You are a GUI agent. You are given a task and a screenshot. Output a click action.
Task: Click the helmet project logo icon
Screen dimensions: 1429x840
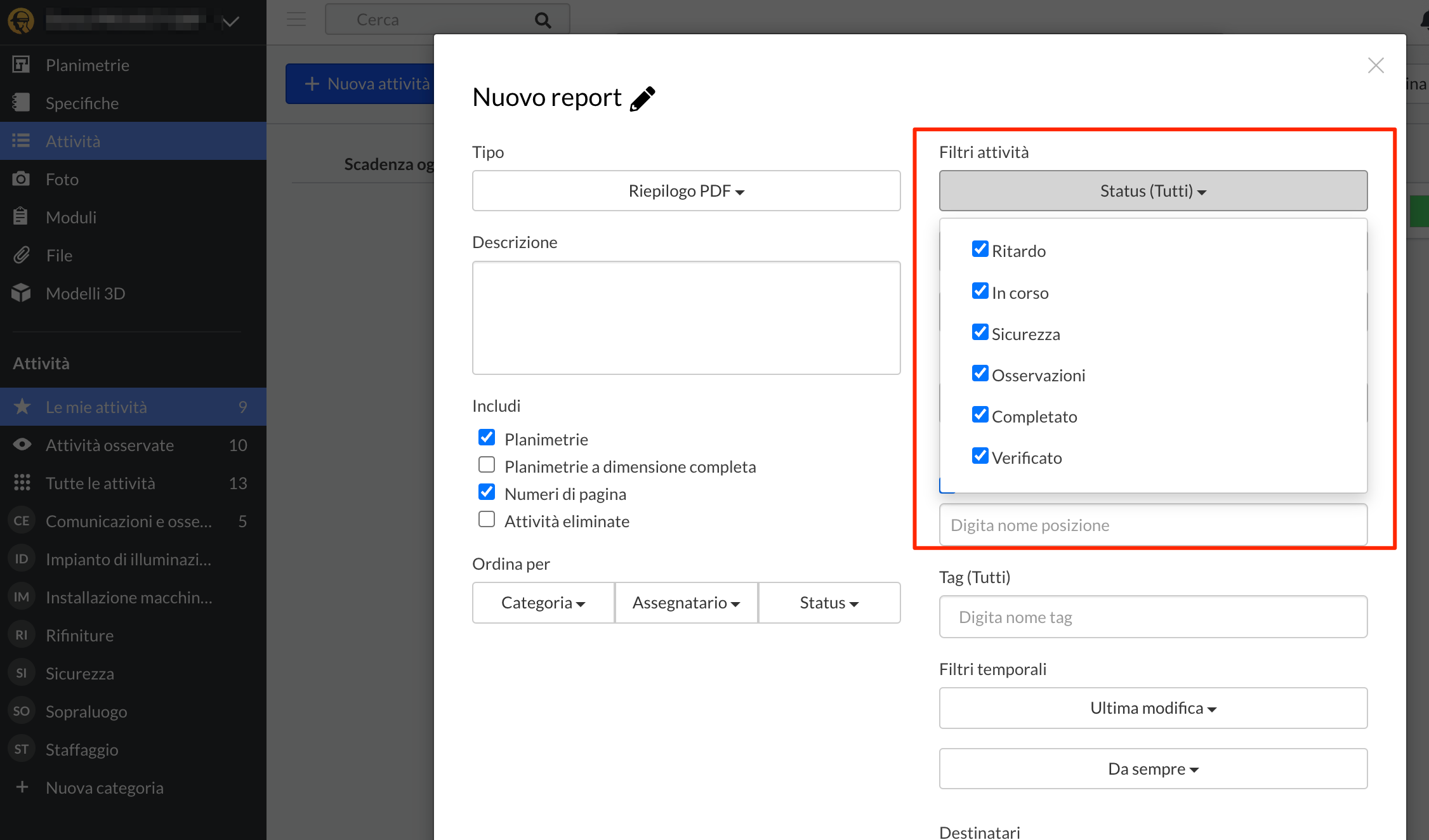(21, 21)
